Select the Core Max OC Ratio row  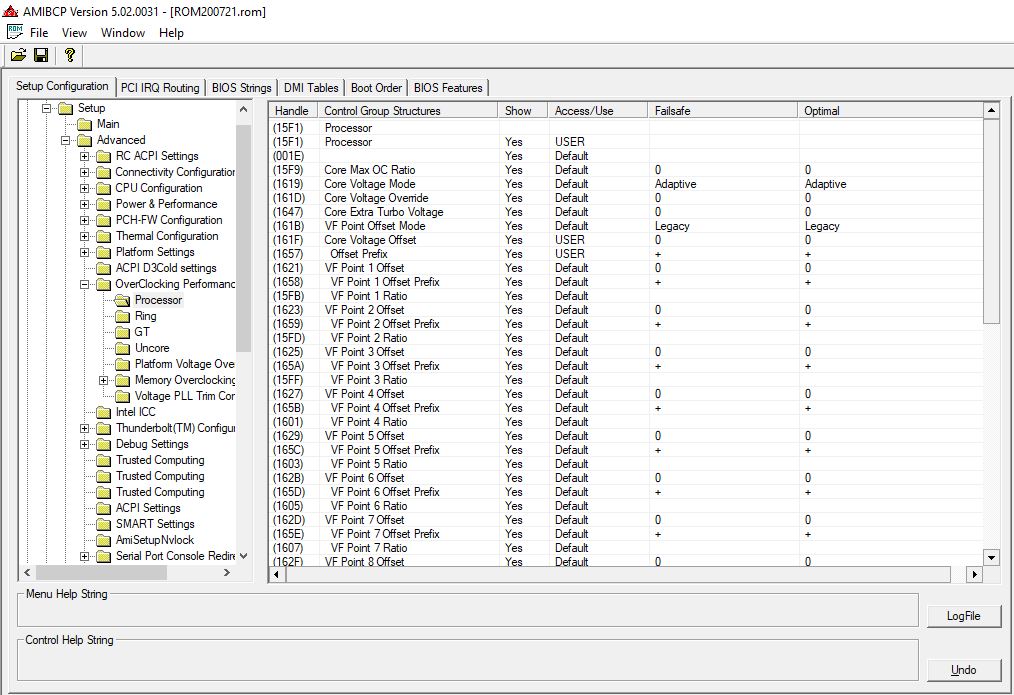pyautogui.click(x=626, y=170)
